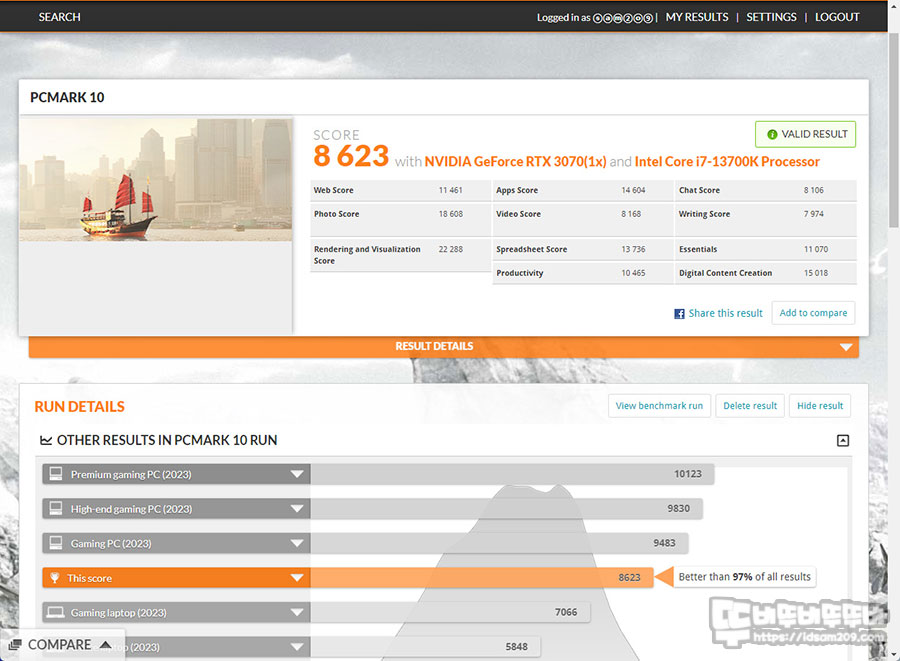Click the 10123 Premium gaming PC score bar
Screen dimensions: 900x661
(513, 475)
